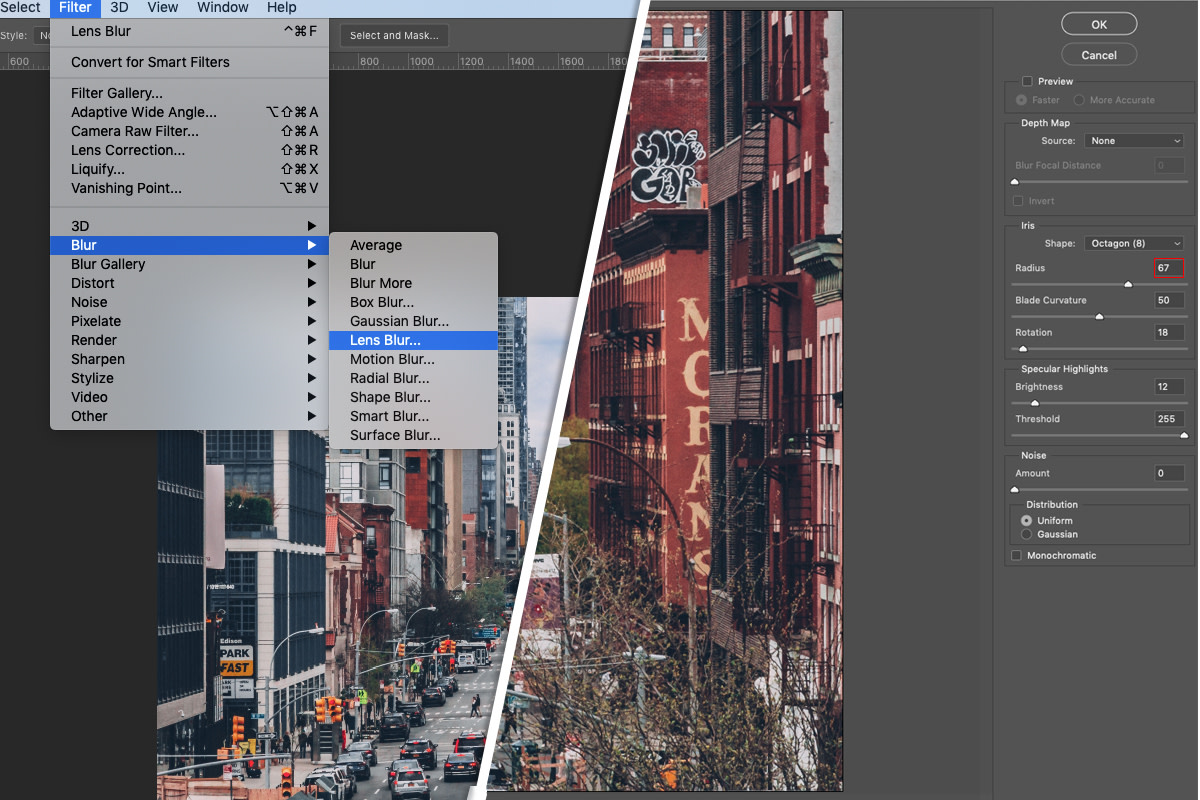Screen dimensions: 1200x800
Task: Choose Shape Blur filter
Action: point(413,397)
